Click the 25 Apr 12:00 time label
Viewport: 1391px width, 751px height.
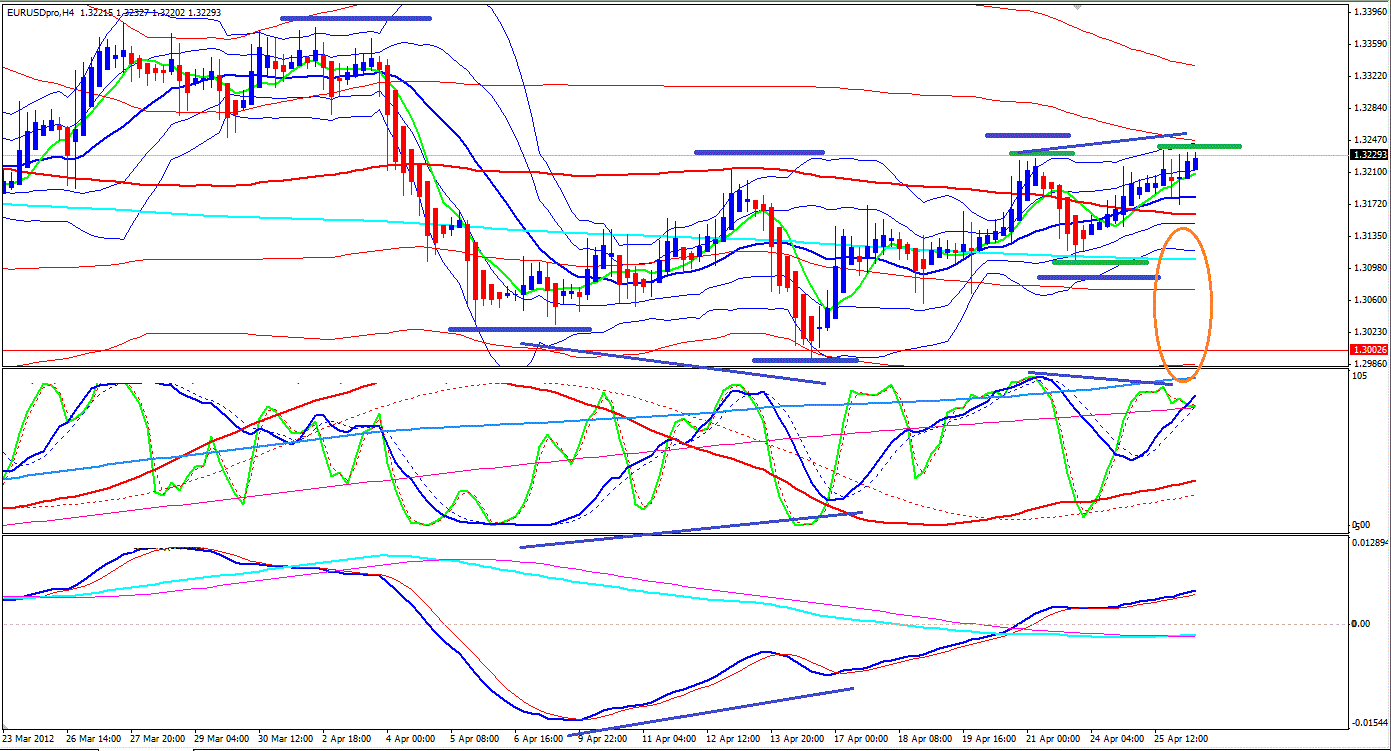click(x=1182, y=738)
